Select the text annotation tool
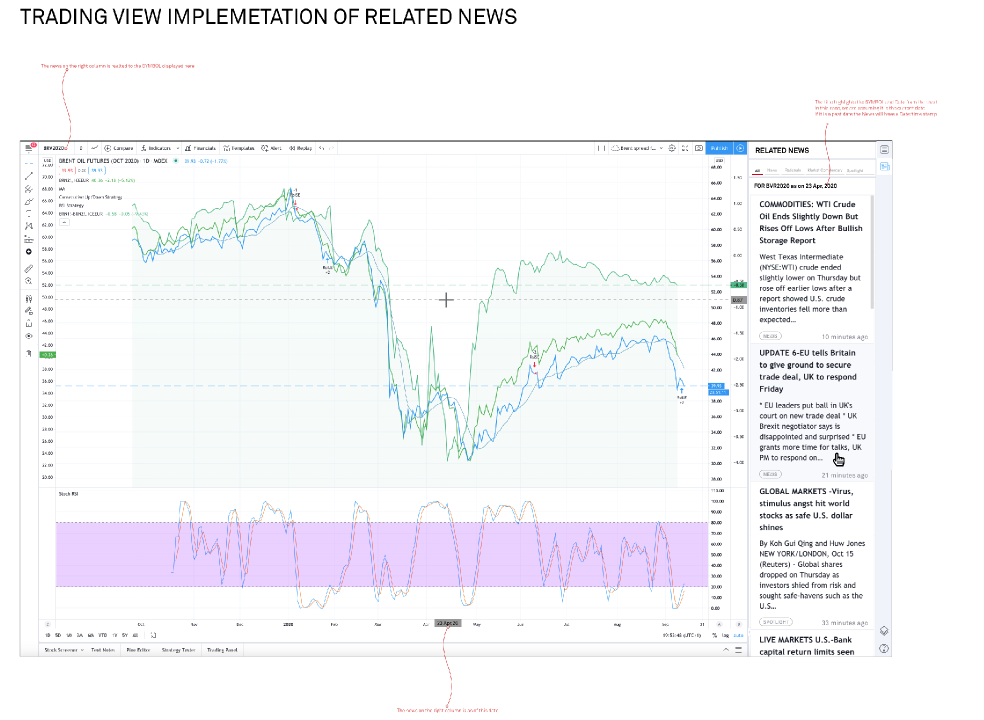Viewport: 984px width, 720px height. (29, 213)
